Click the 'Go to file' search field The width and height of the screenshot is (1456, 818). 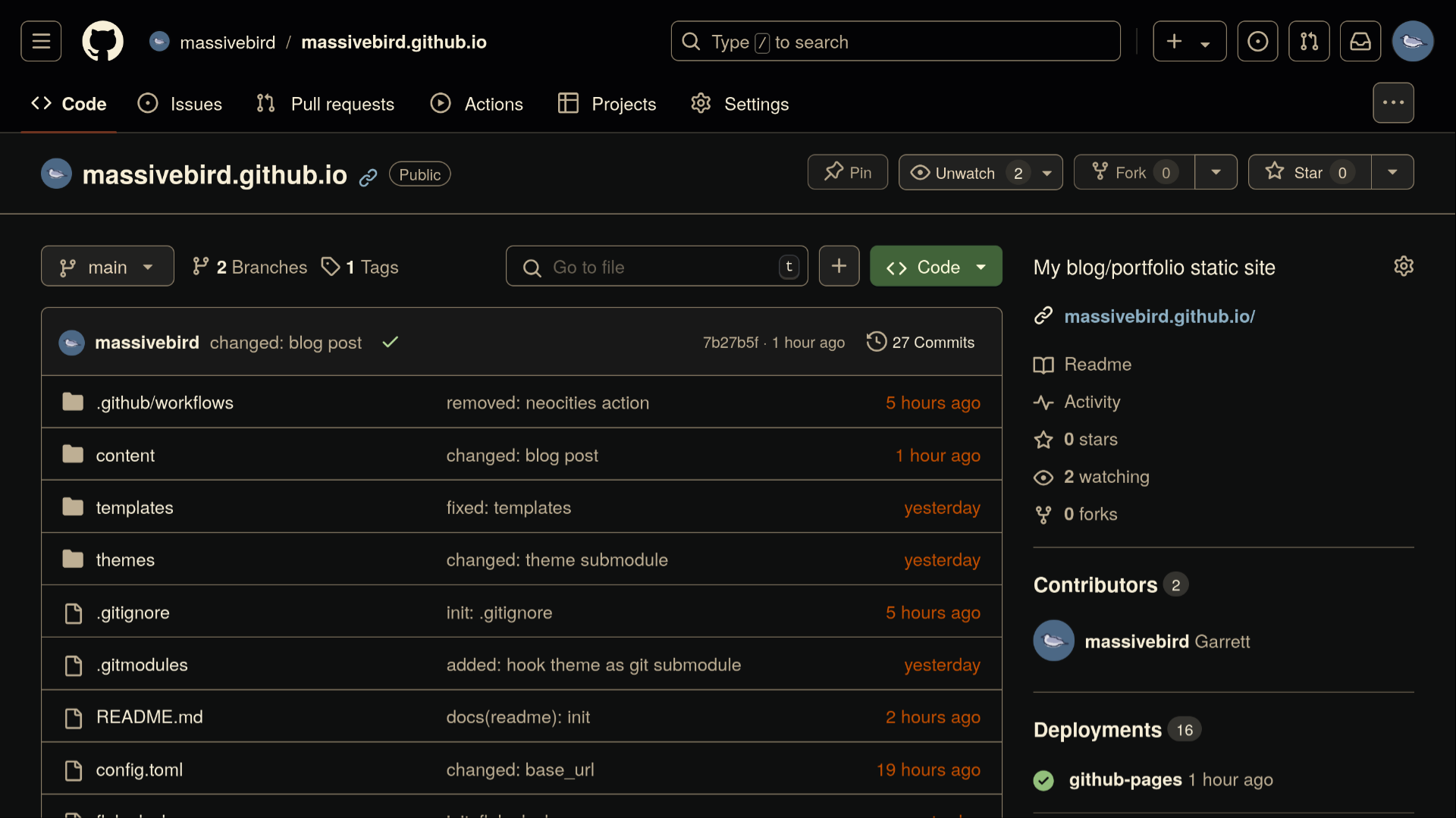tap(657, 266)
